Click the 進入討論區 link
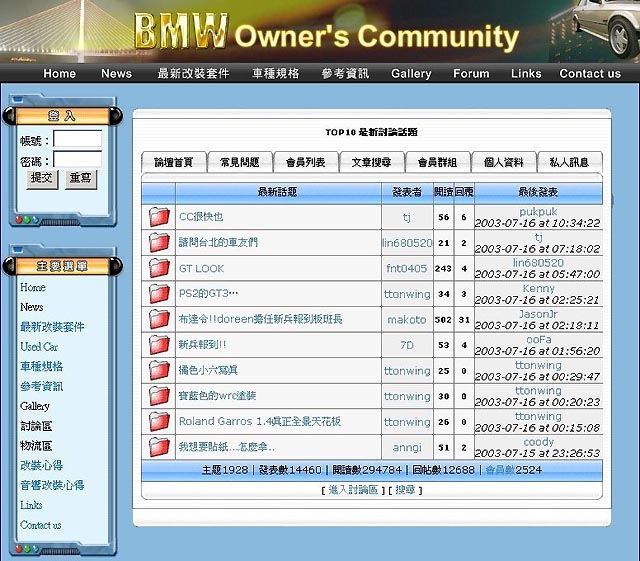This screenshot has height=561, width=640. (x=353, y=490)
